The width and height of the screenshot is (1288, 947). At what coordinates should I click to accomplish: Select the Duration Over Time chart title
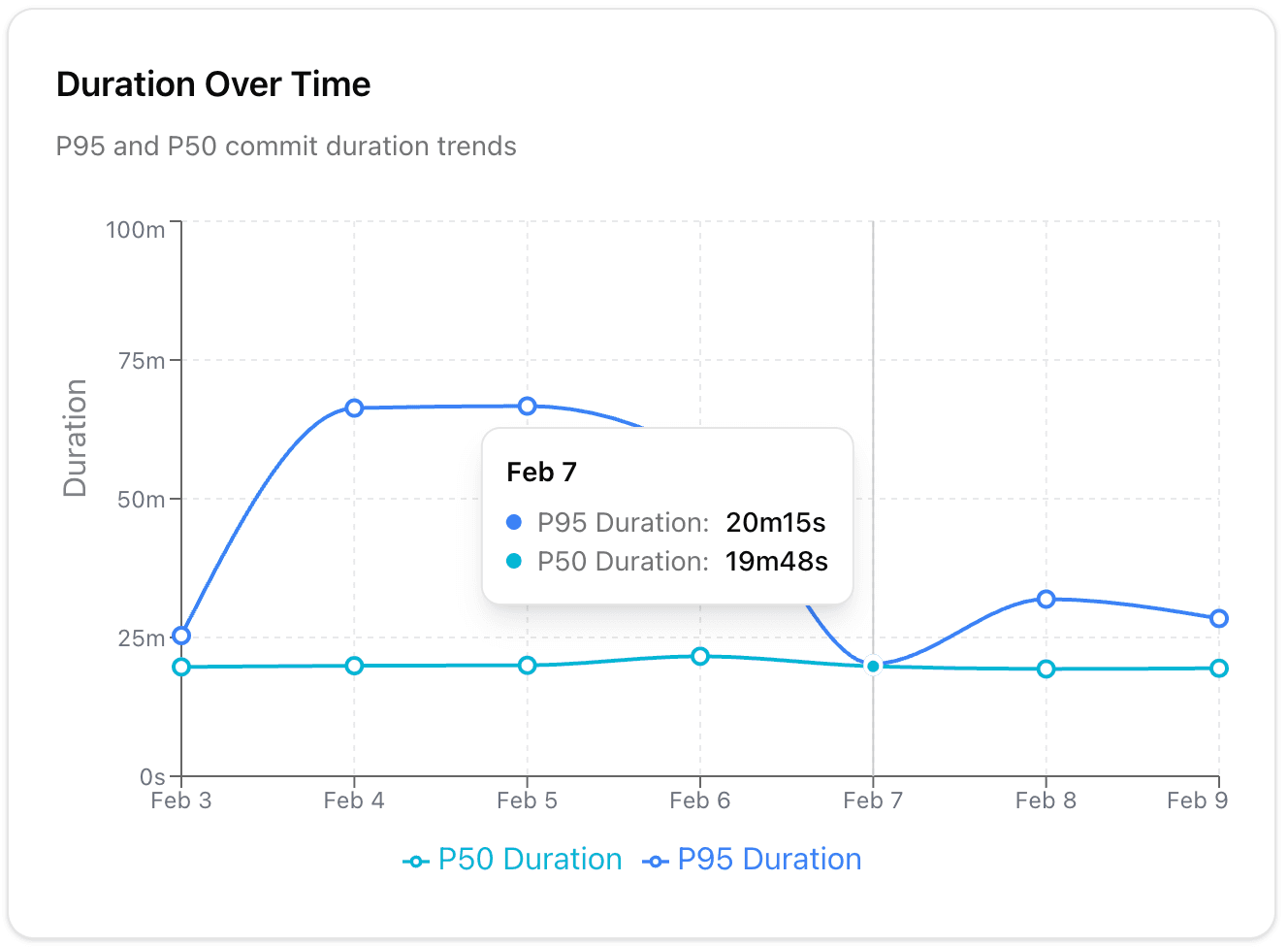point(213,84)
